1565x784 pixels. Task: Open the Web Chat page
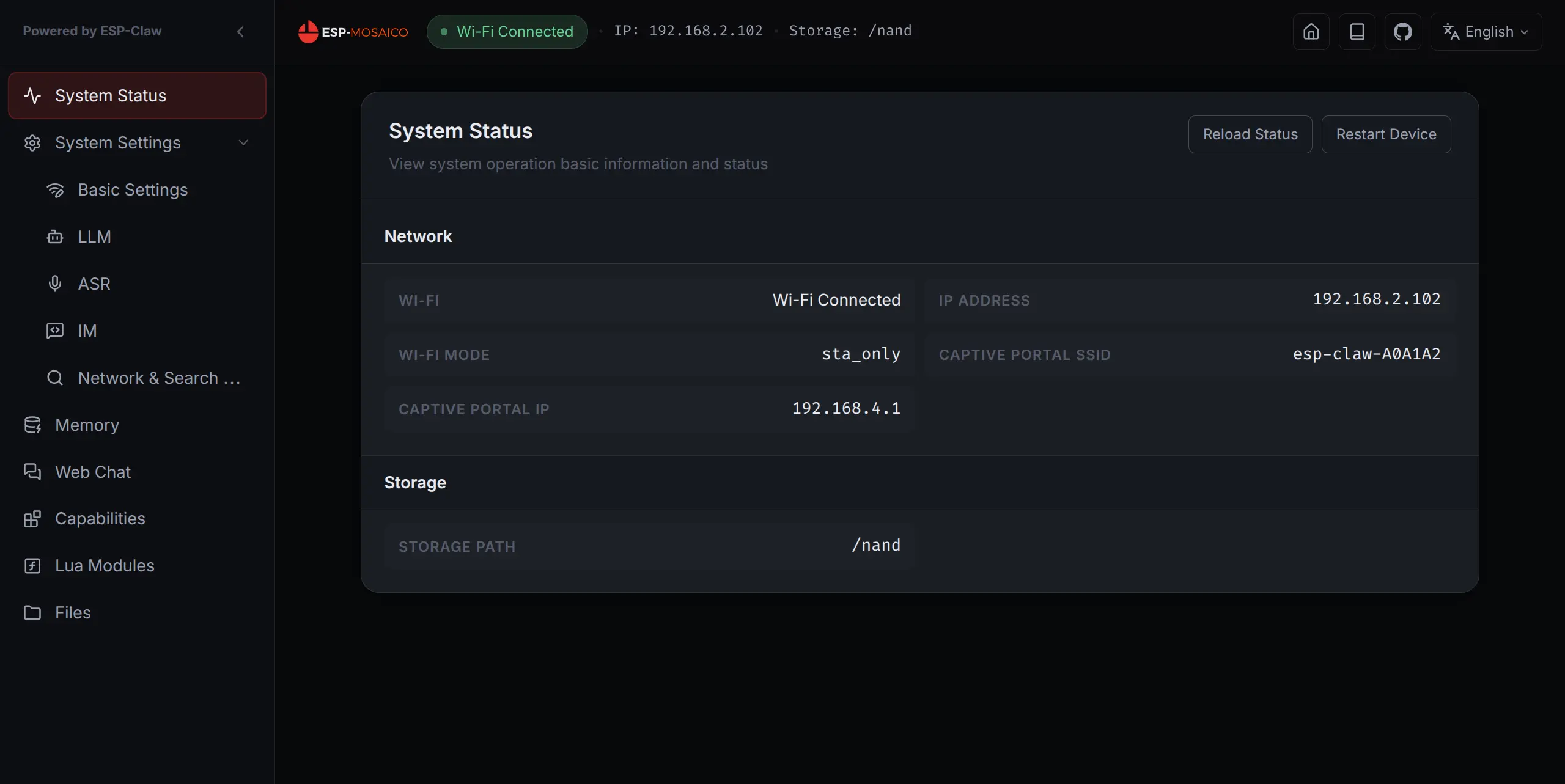(x=137, y=472)
